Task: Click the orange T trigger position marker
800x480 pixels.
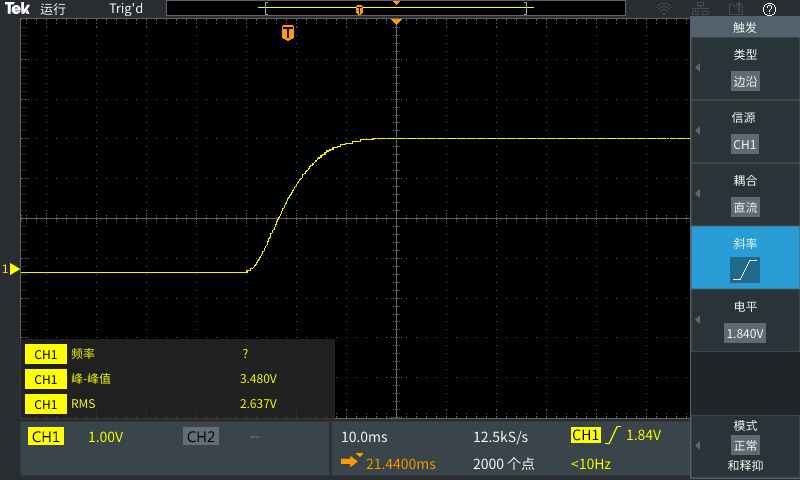Action: point(288,33)
